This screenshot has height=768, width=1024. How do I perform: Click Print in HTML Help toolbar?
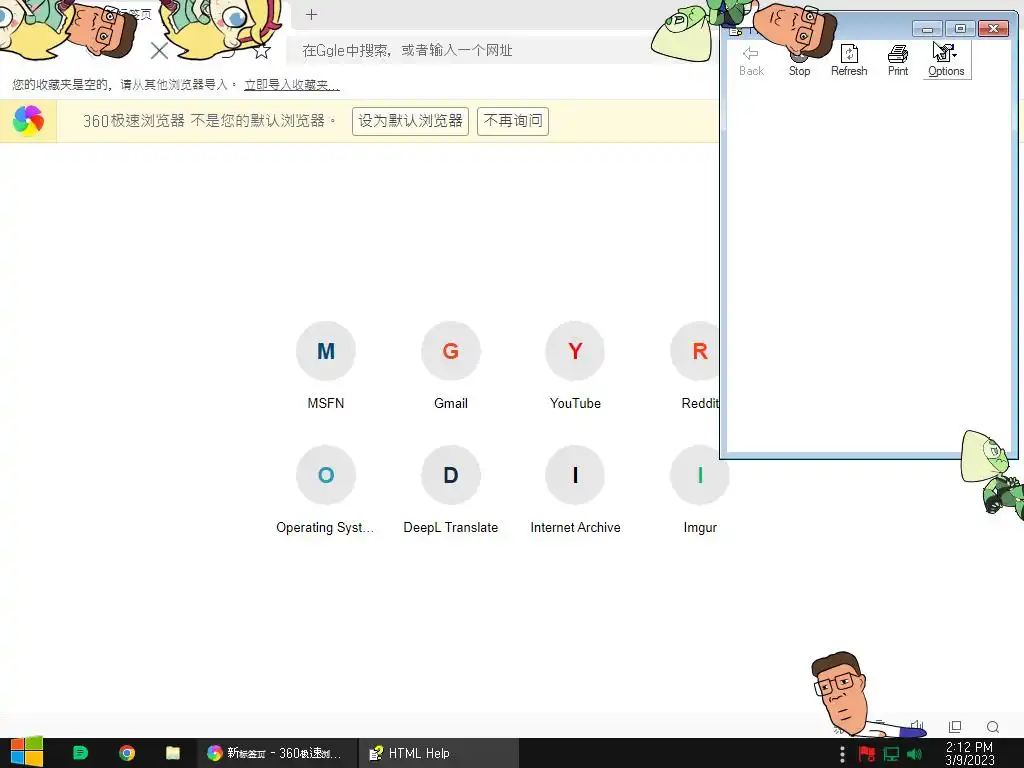(x=898, y=61)
